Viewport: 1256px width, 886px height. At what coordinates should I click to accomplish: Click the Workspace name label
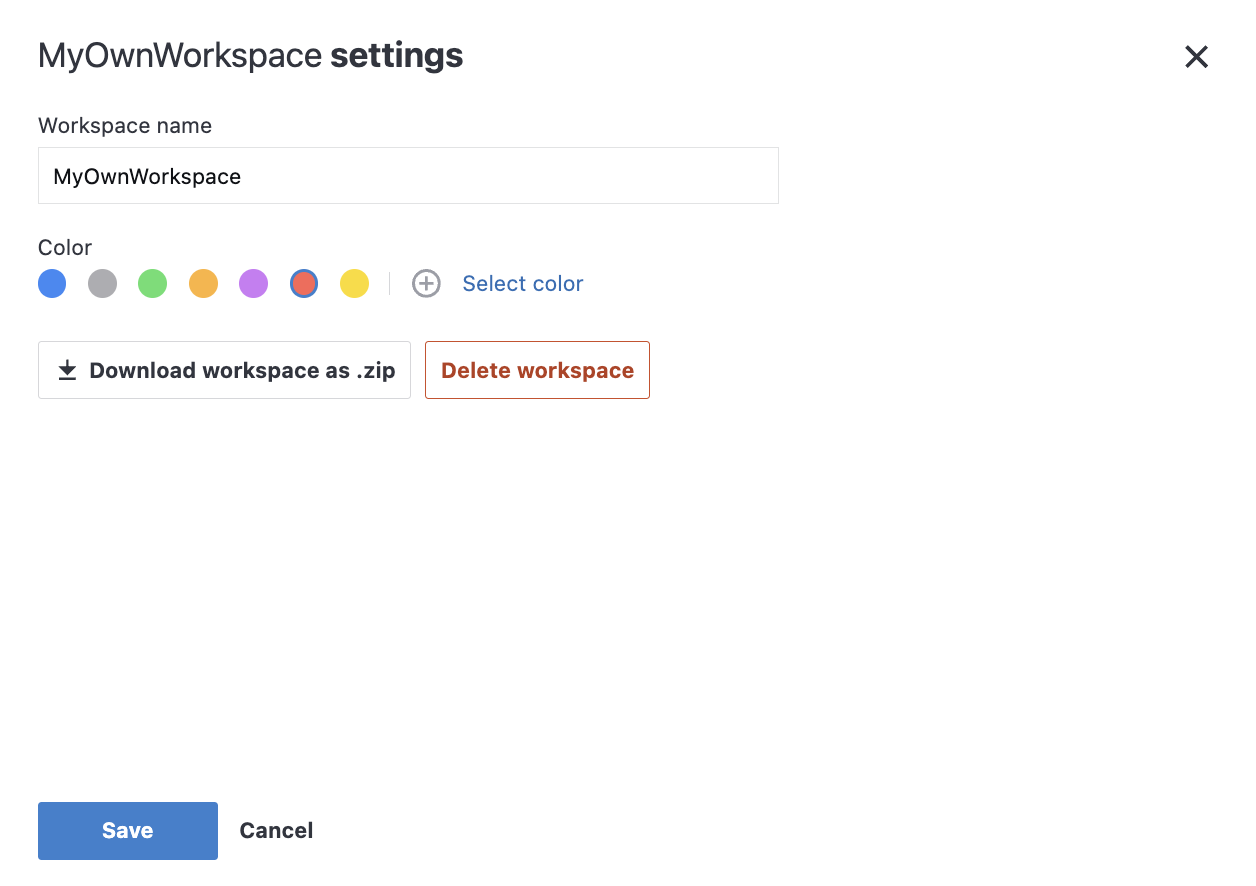[x=124, y=125]
